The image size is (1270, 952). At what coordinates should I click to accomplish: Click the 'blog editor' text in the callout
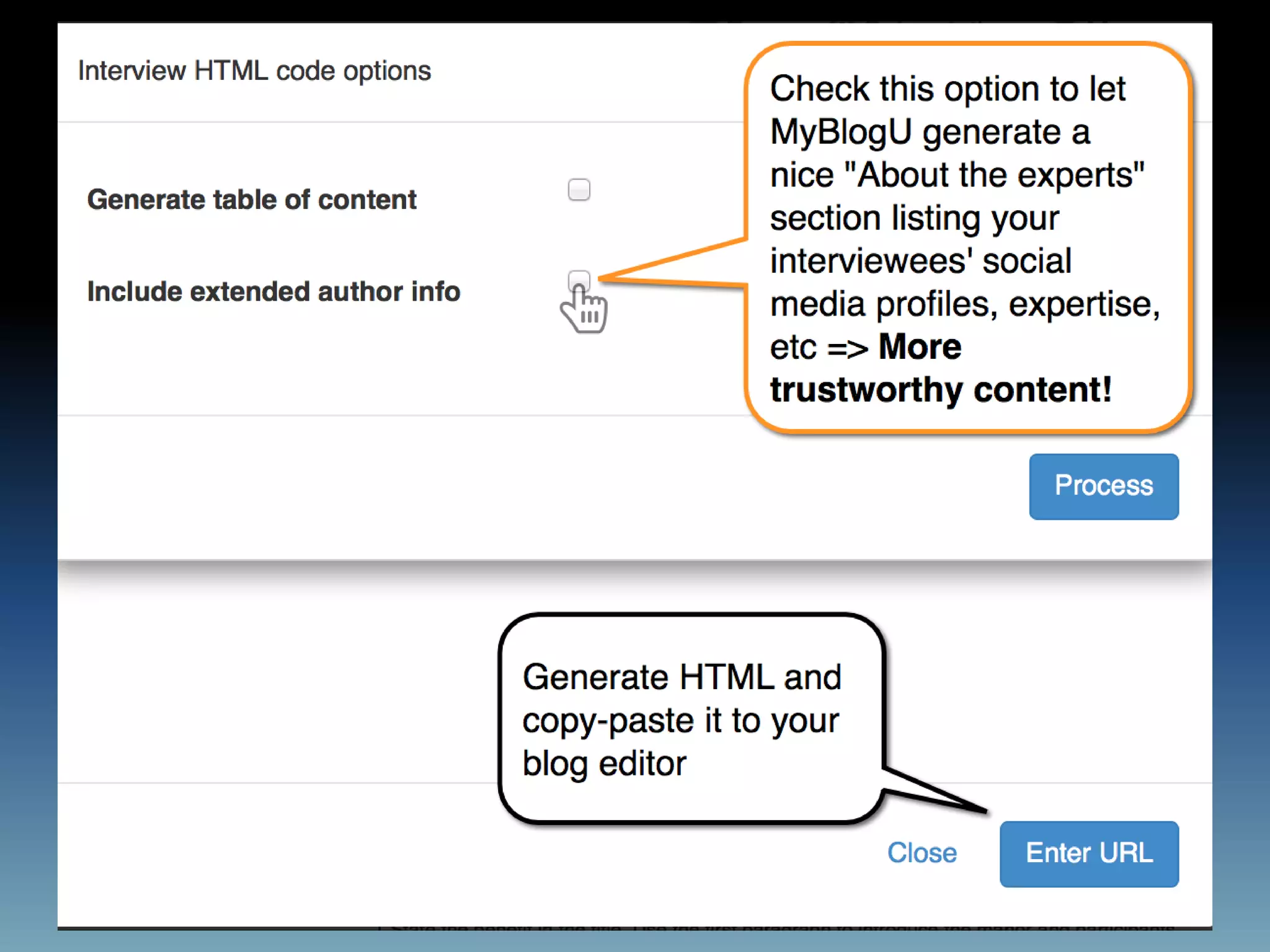click(604, 764)
